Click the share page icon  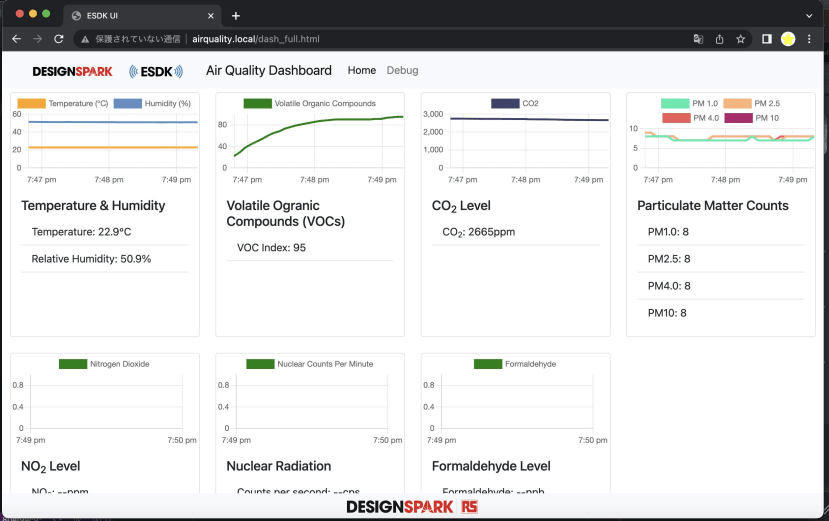719,39
